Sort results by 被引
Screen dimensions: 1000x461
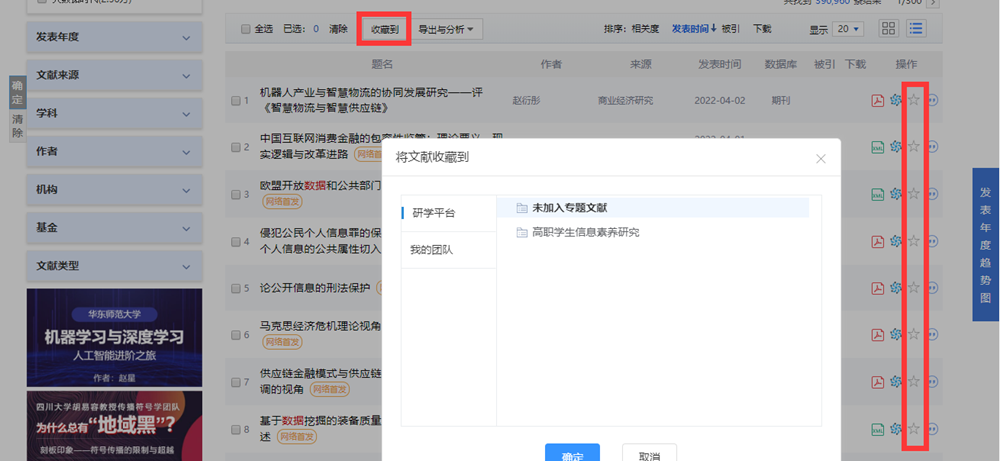pyautogui.click(x=731, y=29)
